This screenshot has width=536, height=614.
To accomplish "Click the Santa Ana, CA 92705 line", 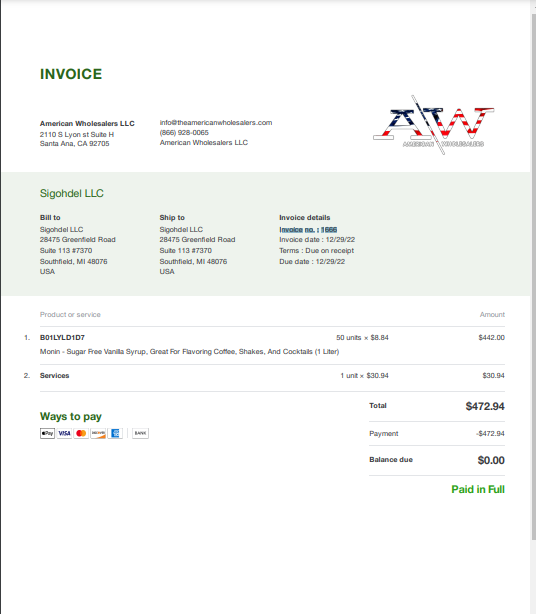I will (x=74, y=144).
